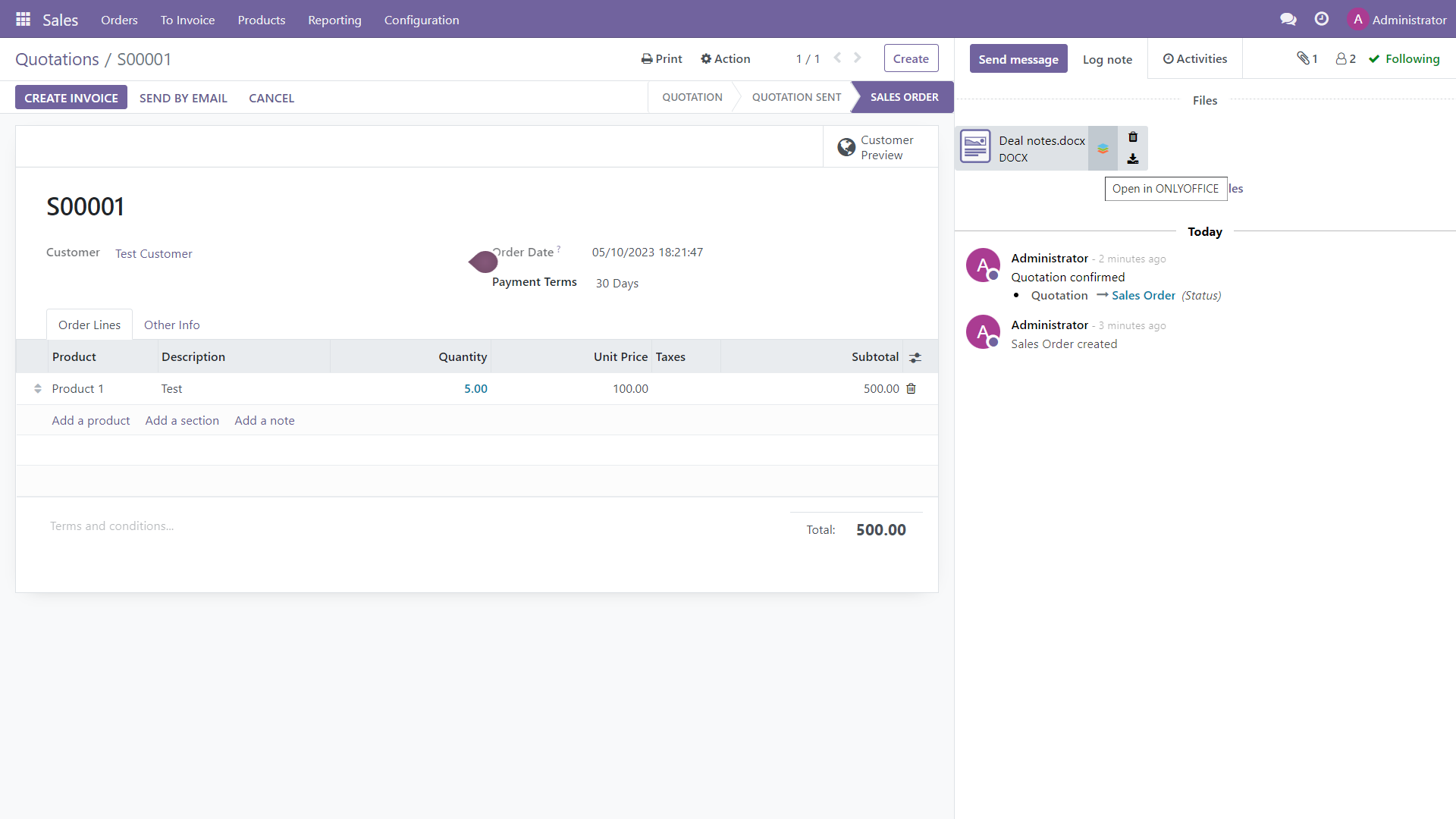Open Customer Preview with the globe icon
Image resolution: width=1456 pixels, height=819 pixels.
846,146
